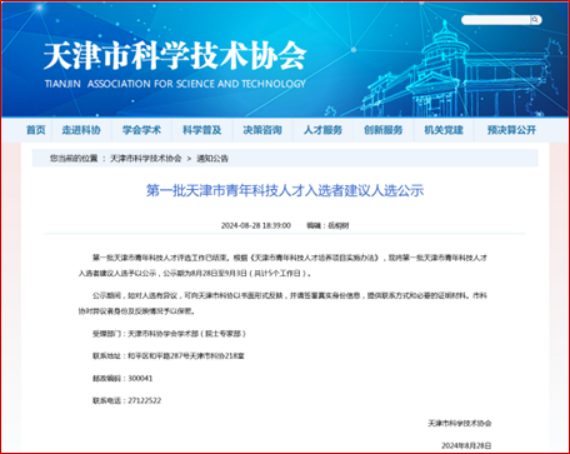
Task: Open the 走进科协 menu item
Action: point(81,130)
